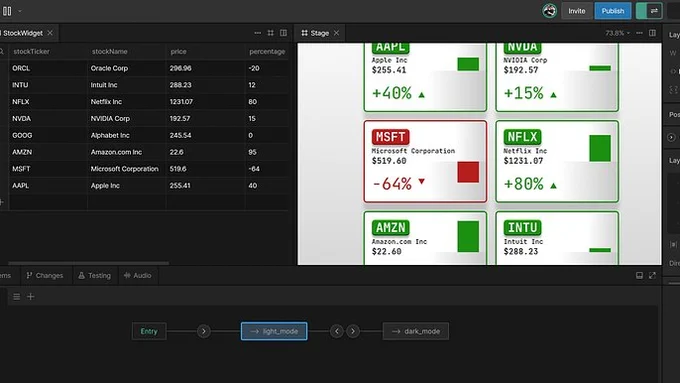
Task: Click the +15% text on the NVDA card
Action: [x=523, y=93]
